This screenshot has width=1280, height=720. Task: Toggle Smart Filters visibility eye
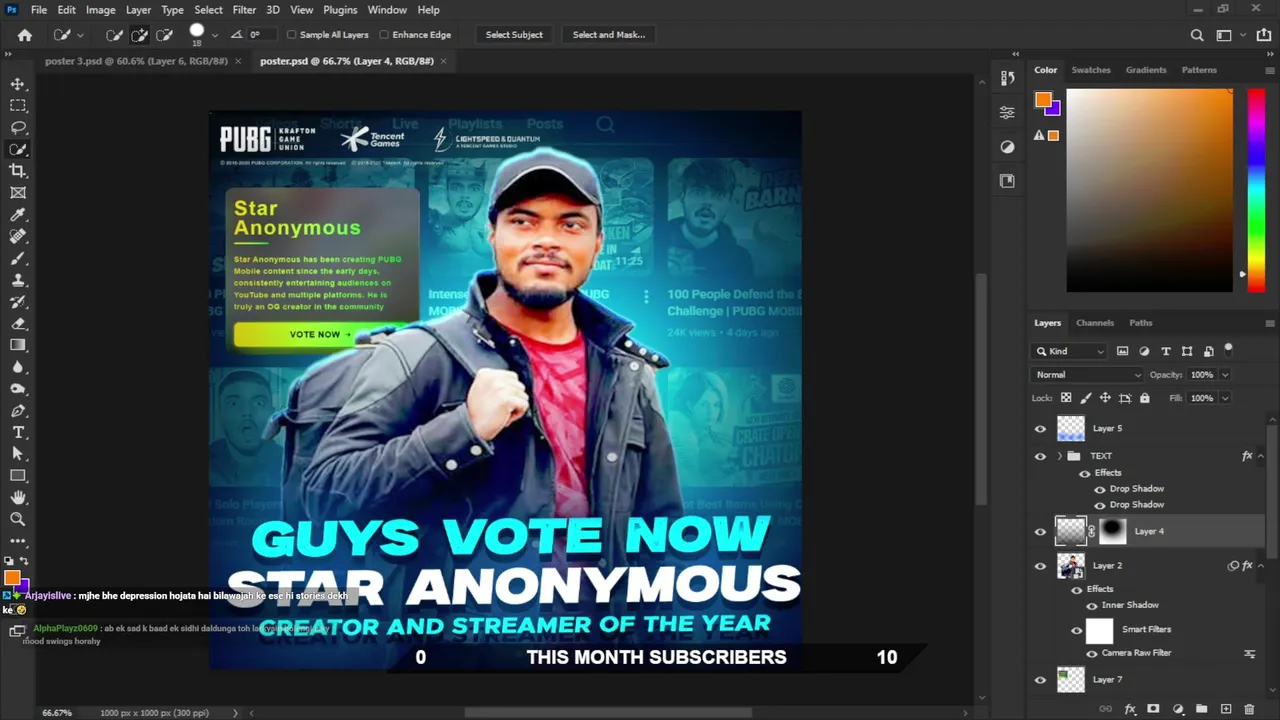click(x=1077, y=631)
